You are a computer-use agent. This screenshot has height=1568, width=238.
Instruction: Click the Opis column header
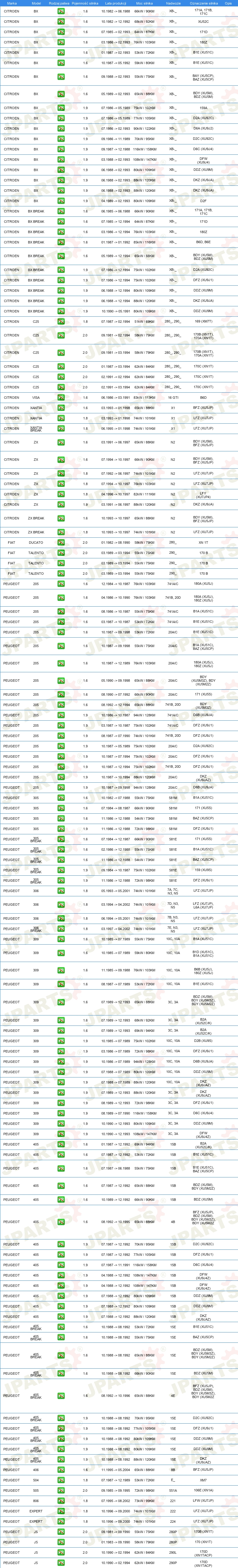click(x=228, y=3)
